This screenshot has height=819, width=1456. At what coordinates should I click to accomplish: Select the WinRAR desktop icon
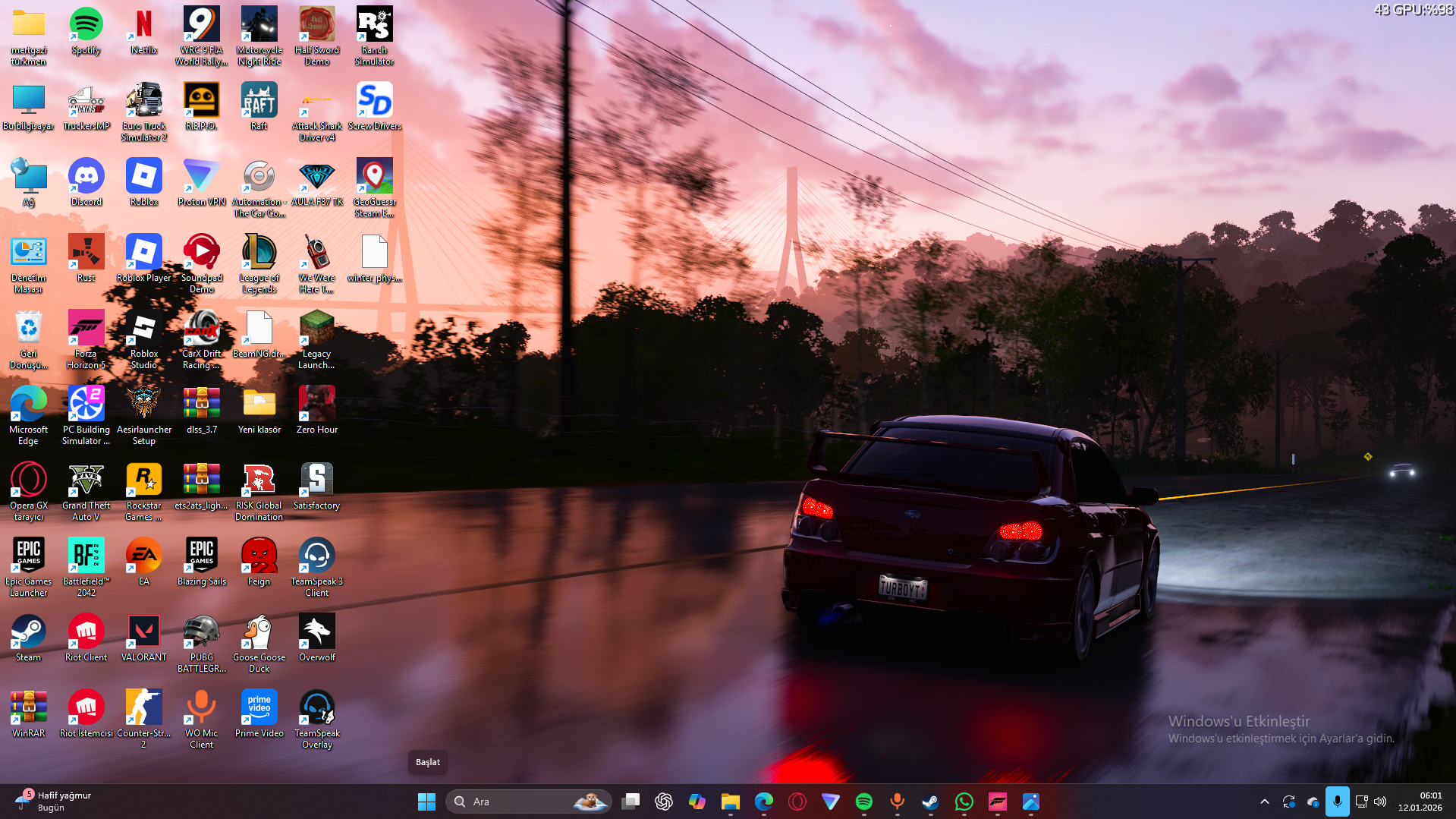tap(29, 715)
